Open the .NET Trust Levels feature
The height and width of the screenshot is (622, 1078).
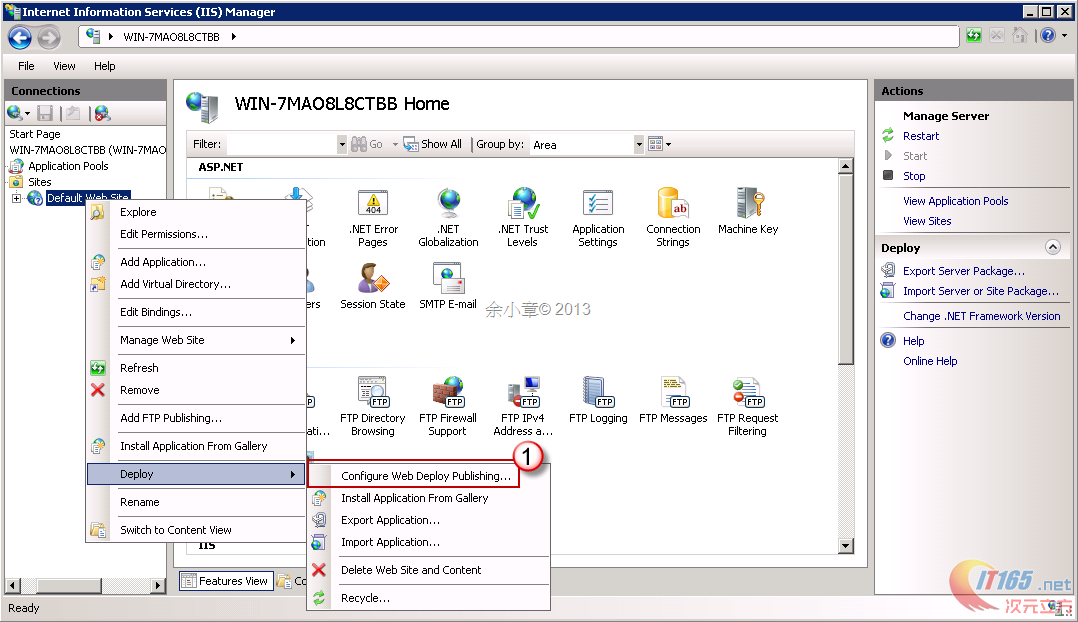pyautogui.click(x=523, y=218)
